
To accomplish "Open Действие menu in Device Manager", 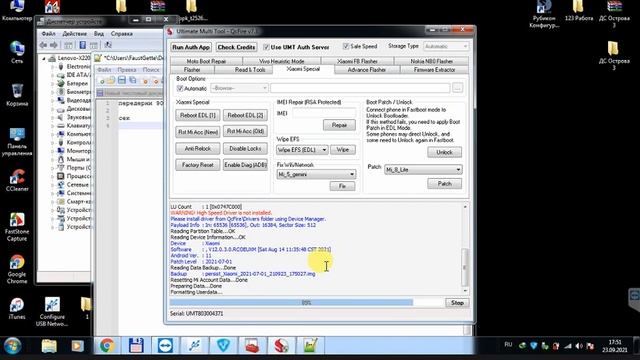I will coord(74,33).
